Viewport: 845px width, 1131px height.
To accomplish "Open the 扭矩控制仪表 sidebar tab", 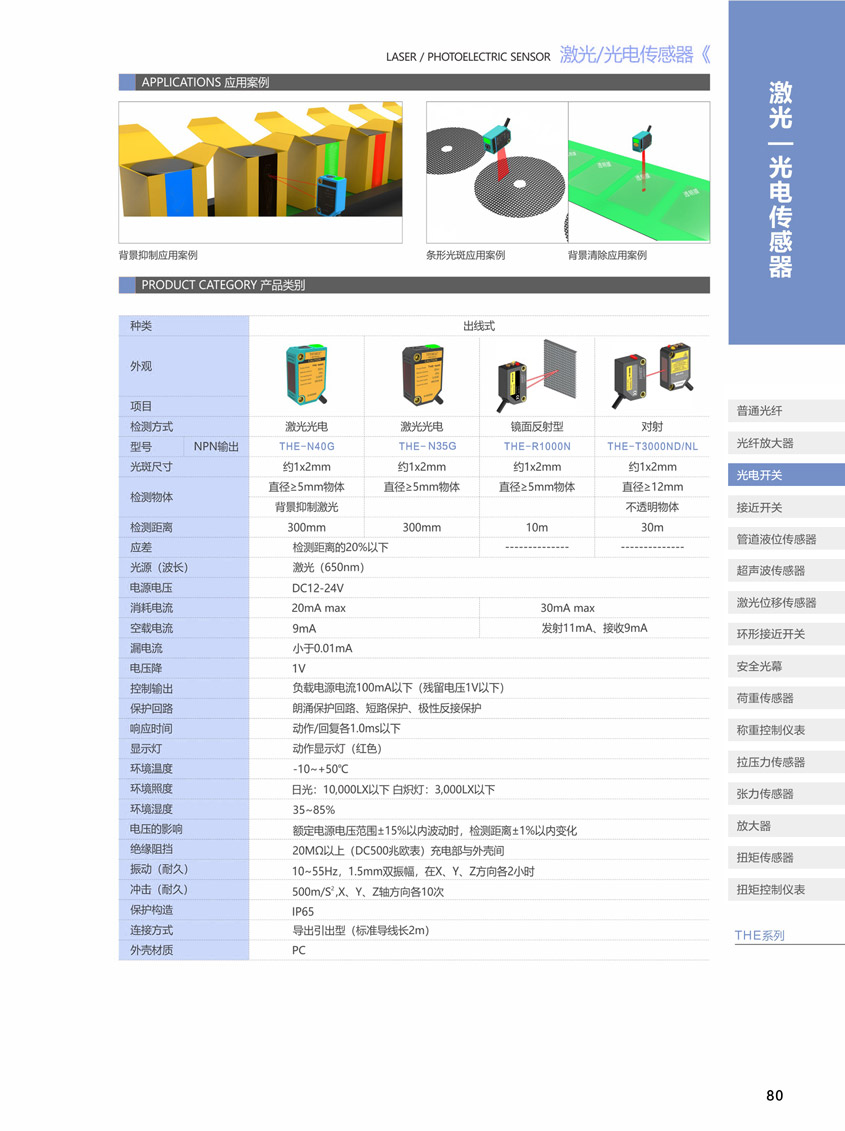I will point(786,889).
